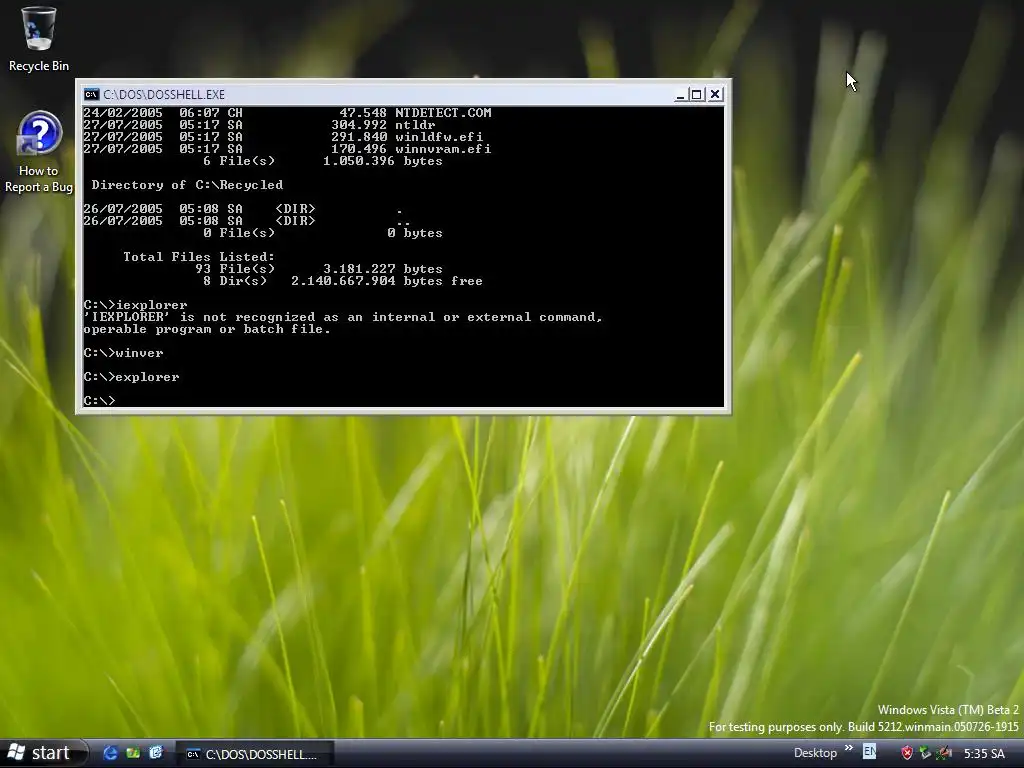The height and width of the screenshot is (768, 1024).
Task: Open the start menu
Action: pyautogui.click(x=43, y=753)
